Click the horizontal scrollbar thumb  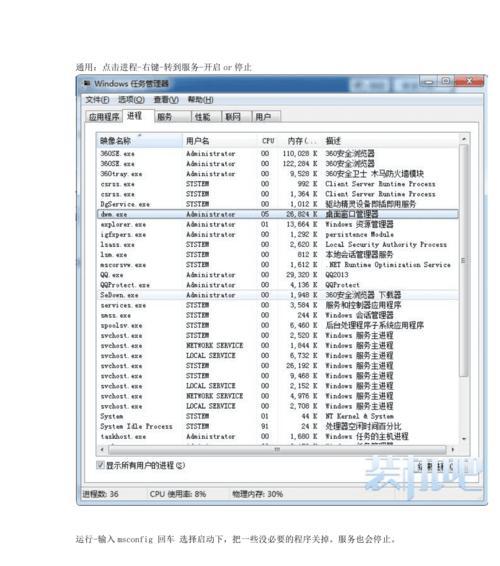click(277, 449)
